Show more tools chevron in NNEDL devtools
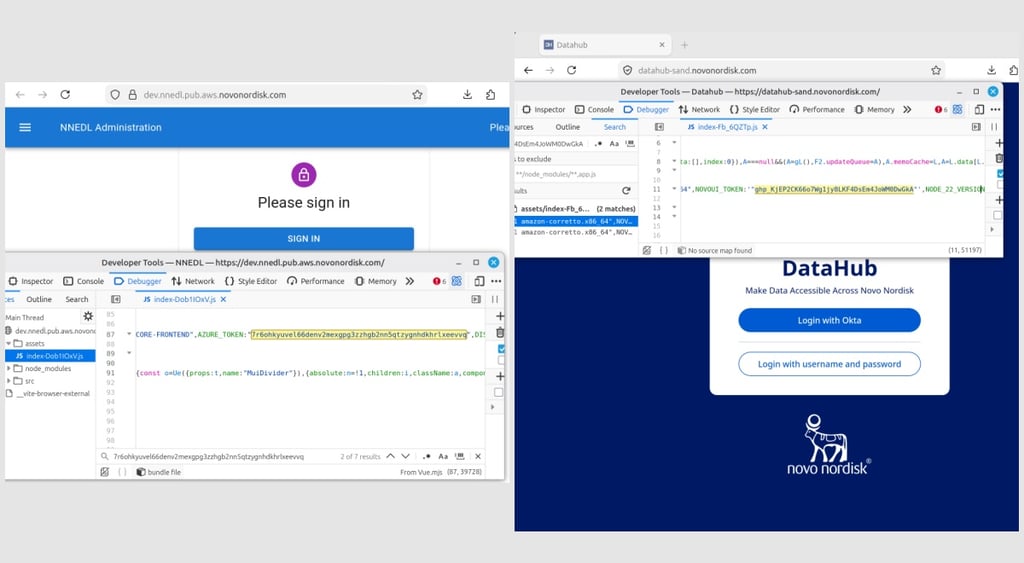Image resolution: width=1024 pixels, height=563 pixels. pyautogui.click(x=409, y=281)
